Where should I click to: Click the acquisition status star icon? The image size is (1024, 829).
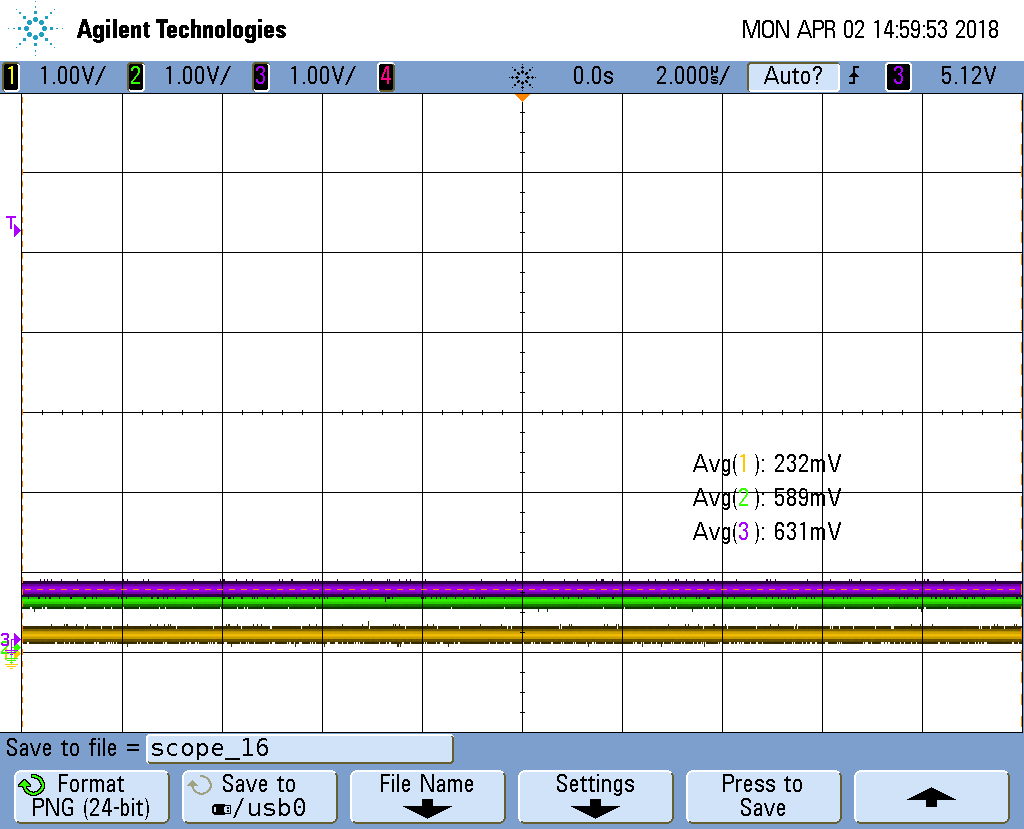click(522, 78)
